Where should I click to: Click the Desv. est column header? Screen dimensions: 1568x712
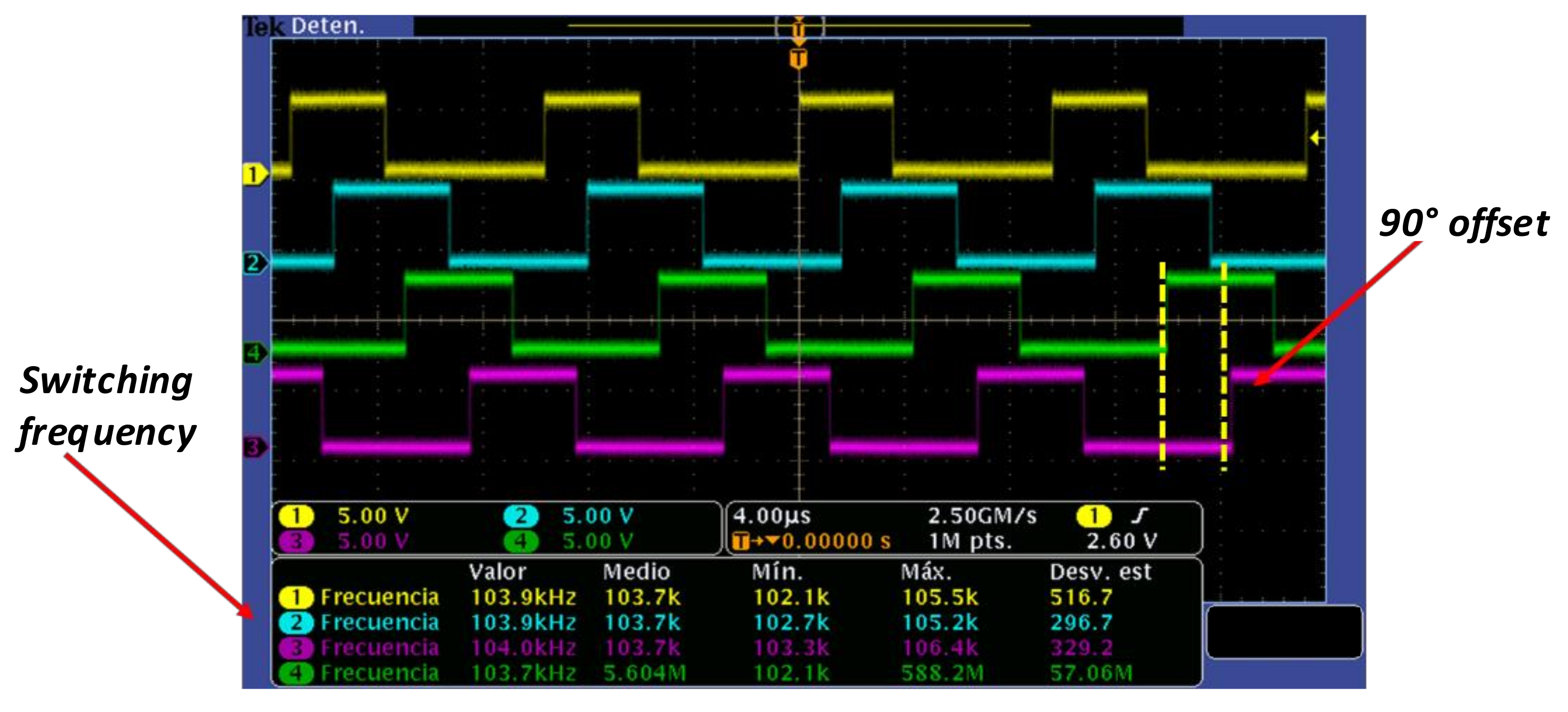[x=1100, y=572]
